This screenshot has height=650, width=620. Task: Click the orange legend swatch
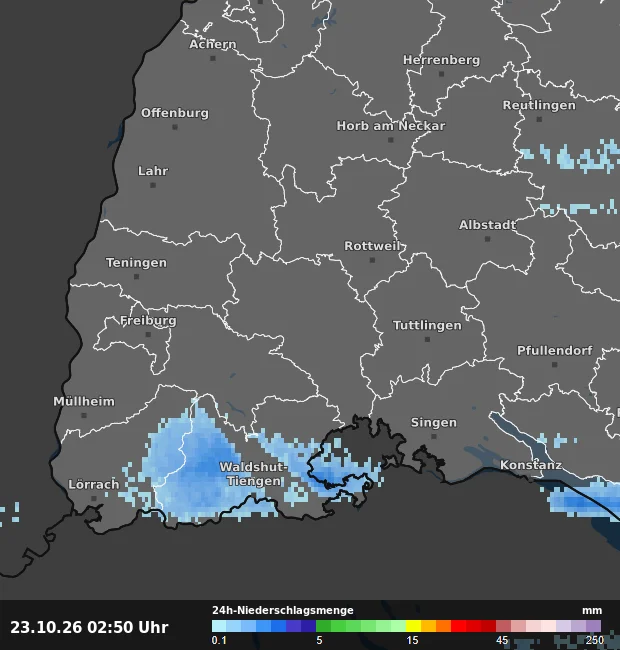443,626
